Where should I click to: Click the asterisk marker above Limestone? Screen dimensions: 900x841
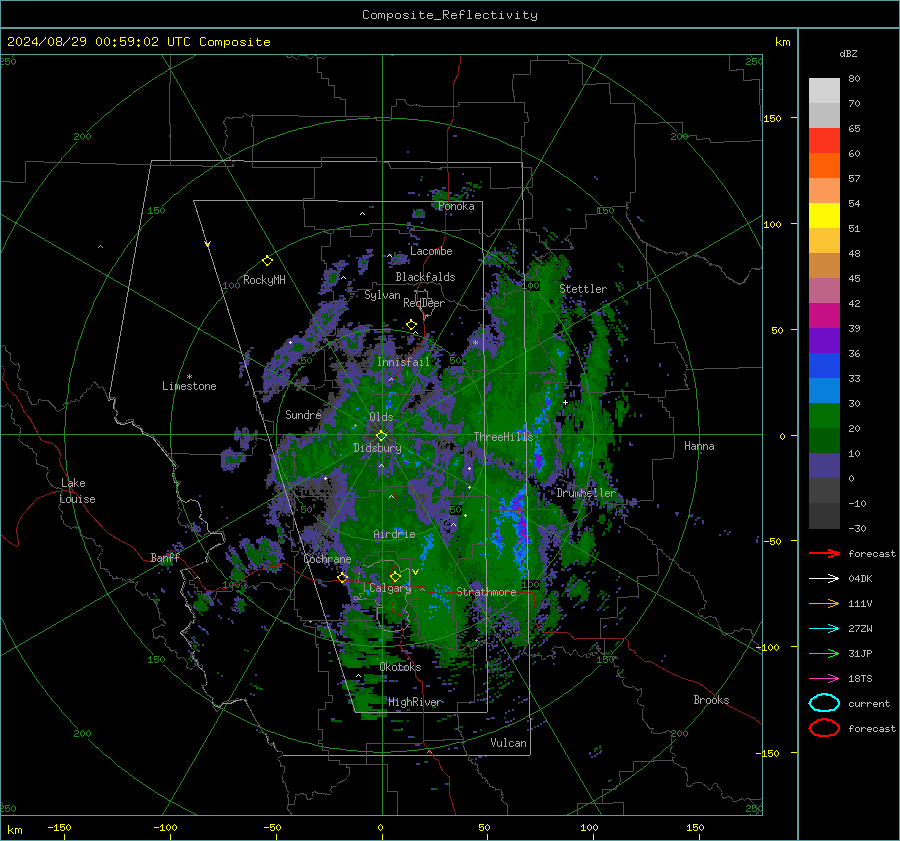coord(189,377)
